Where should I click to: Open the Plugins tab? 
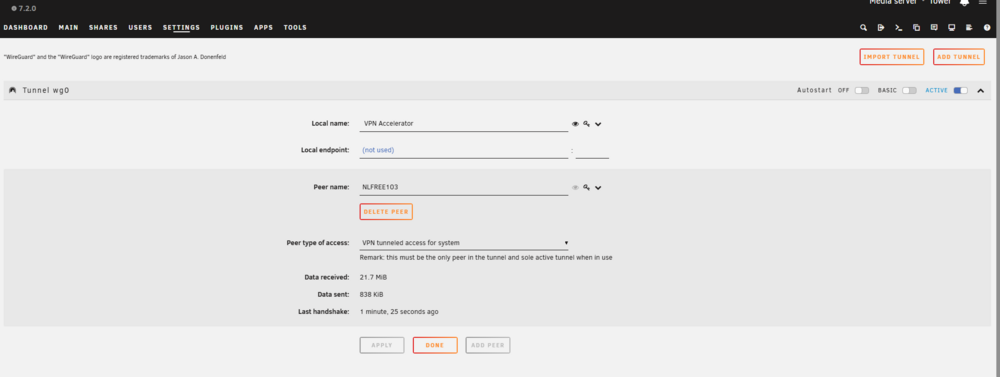227,27
